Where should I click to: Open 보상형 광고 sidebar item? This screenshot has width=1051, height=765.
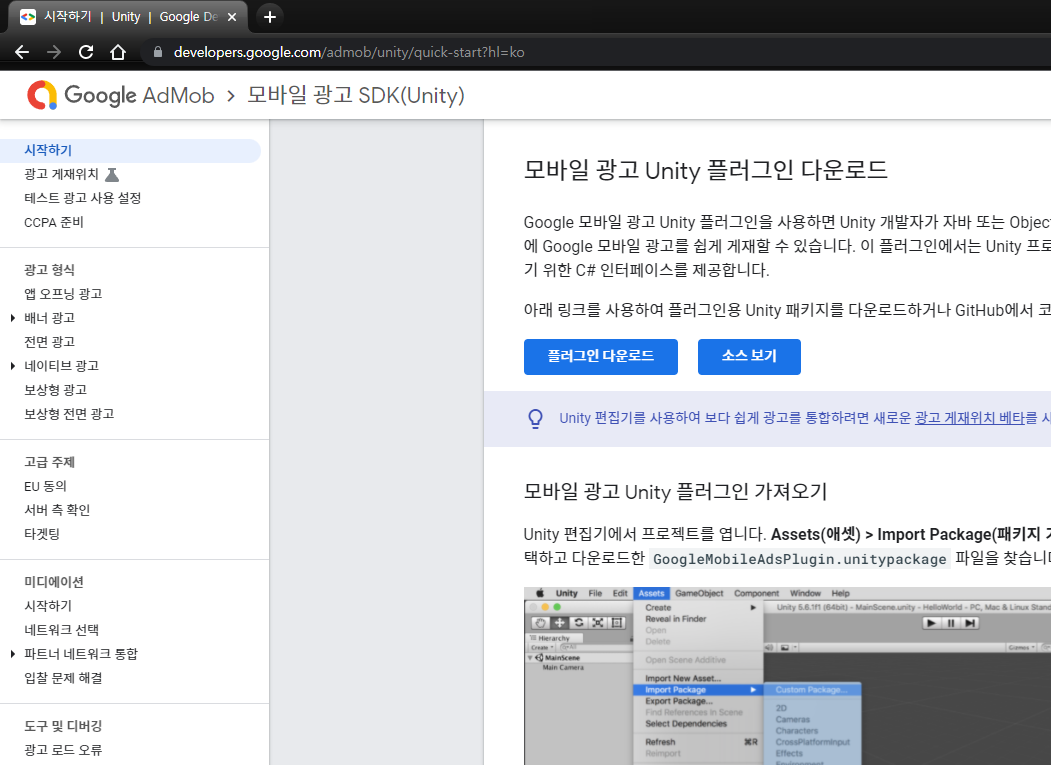(56, 390)
